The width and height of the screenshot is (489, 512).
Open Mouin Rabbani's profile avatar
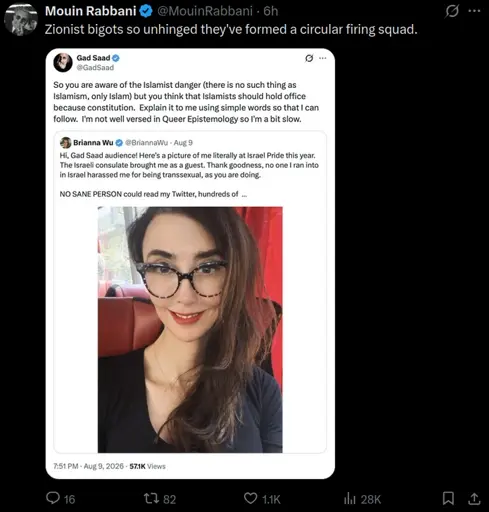[21, 19]
